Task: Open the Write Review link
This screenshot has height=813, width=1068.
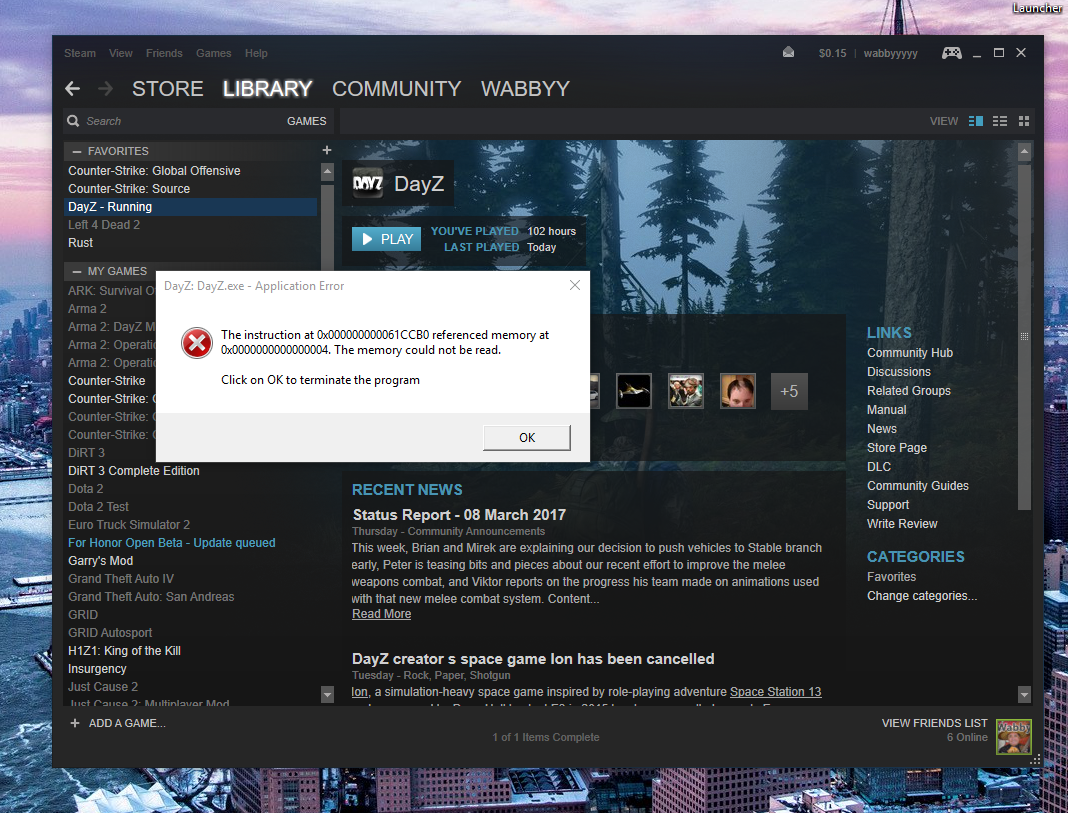Action: [902, 524]
